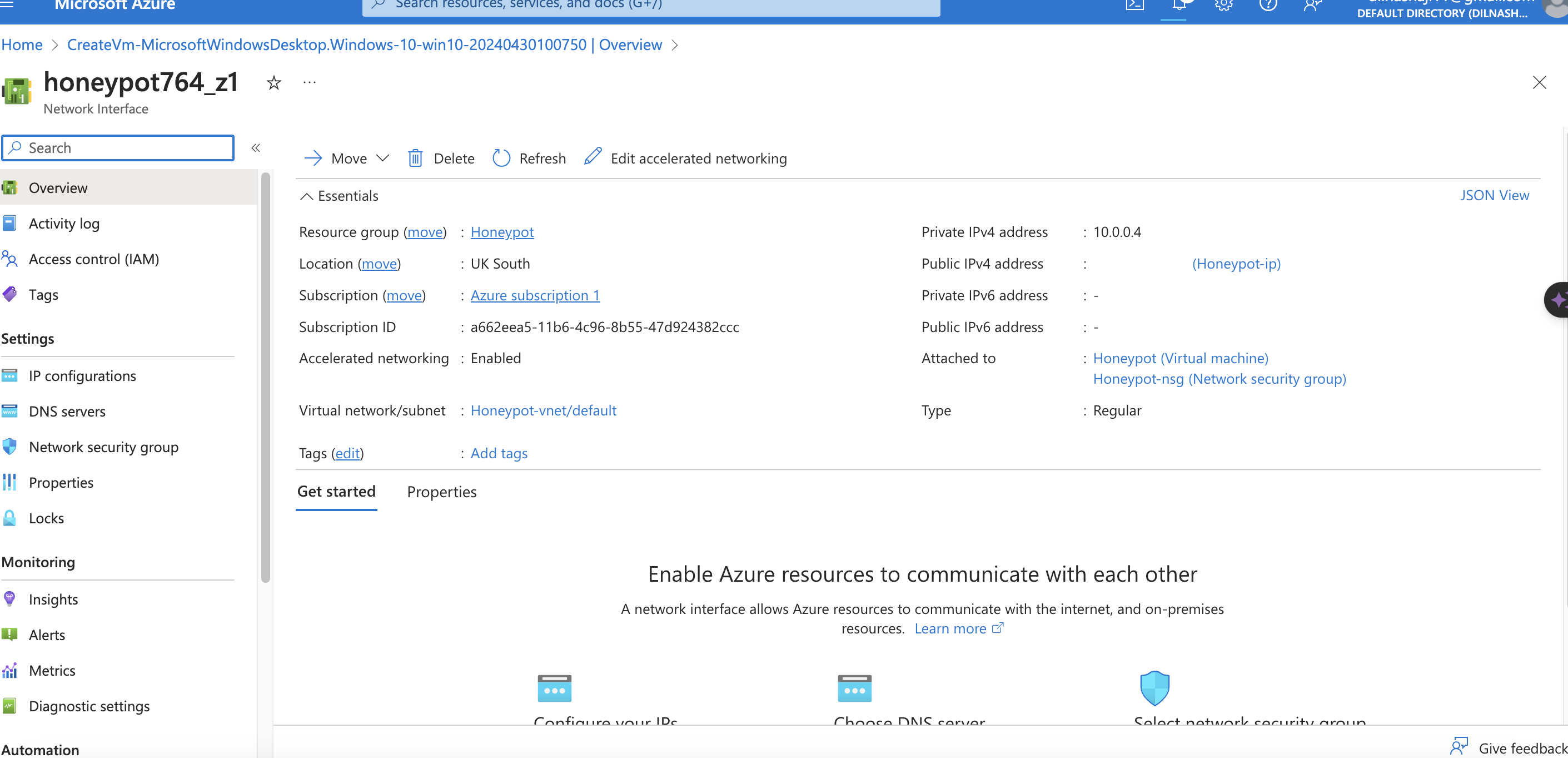This screenshot has width=1568, height=758.
Task: Switch to the Properties tab
Action: 441,492
